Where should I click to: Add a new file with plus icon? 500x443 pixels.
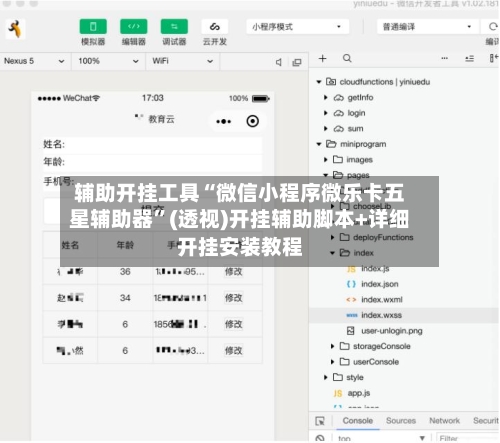tap(322, 59)
